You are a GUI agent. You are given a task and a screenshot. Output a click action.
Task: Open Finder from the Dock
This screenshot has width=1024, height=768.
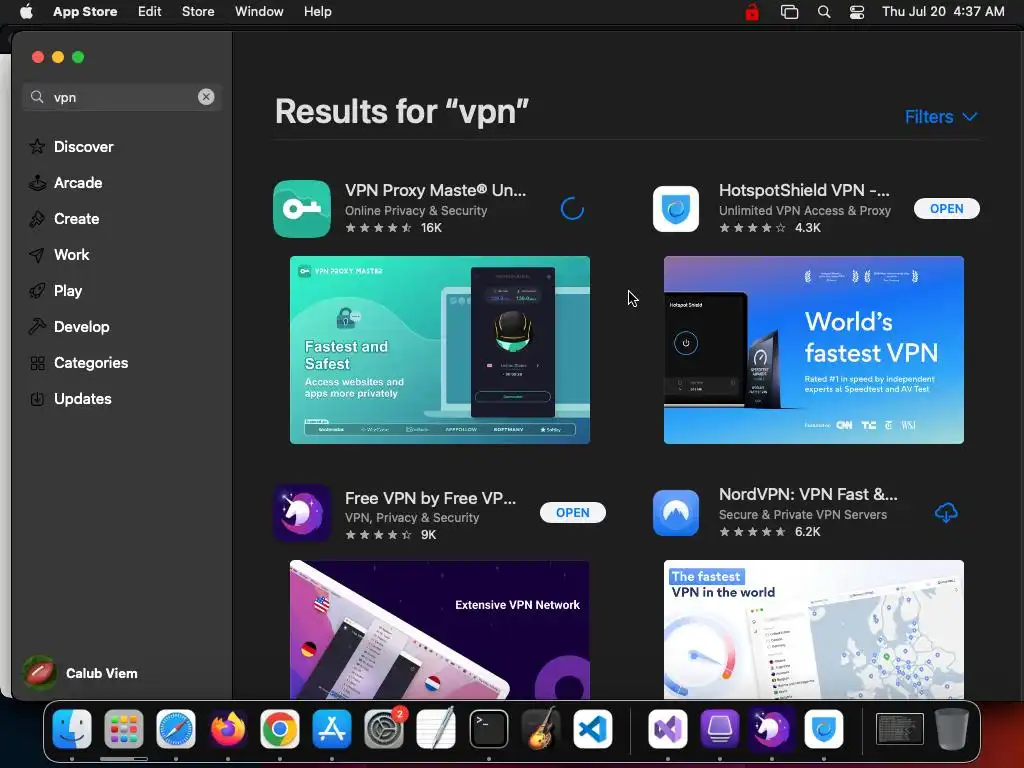pos(72,729)
